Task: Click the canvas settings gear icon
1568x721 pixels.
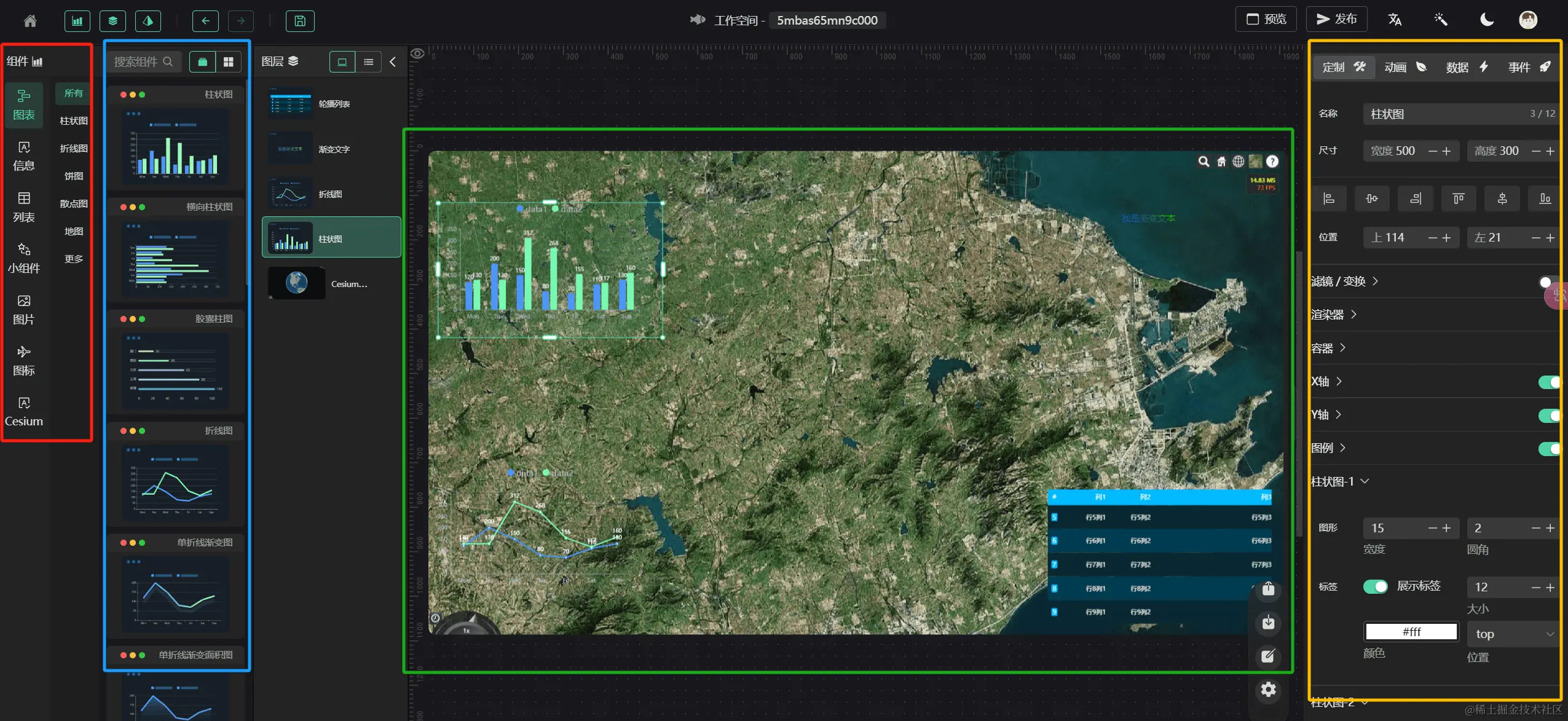Action: coord(1268,690)
